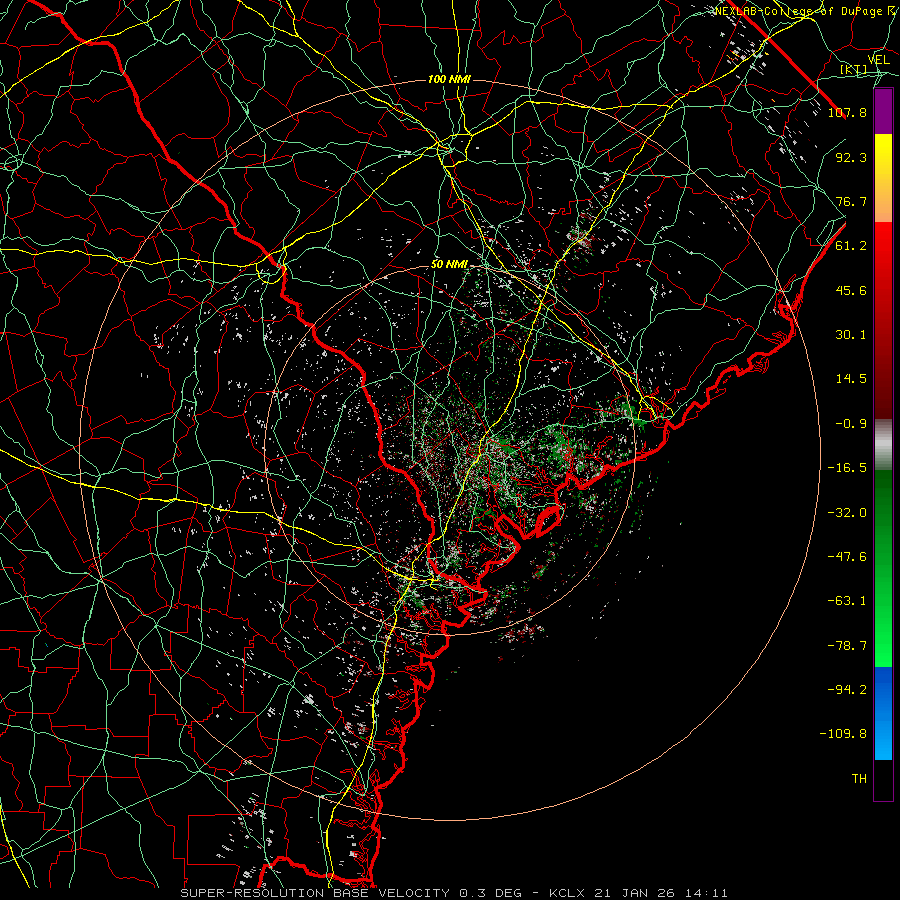900x900 pixels.
Task: Click the -63.1 velocity scale value
Action: click(847, 601)
